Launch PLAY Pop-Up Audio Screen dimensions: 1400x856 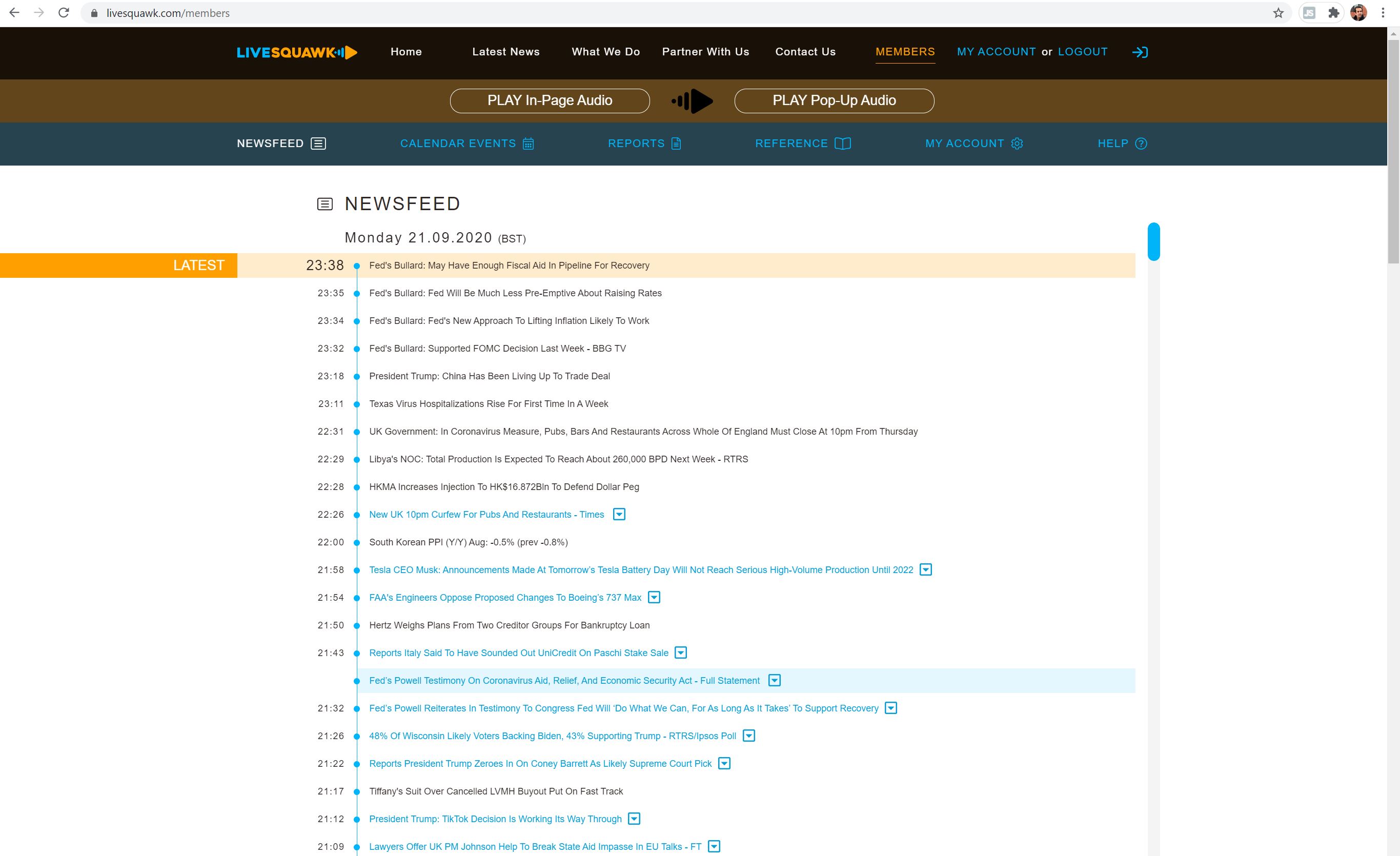[834, 100]
